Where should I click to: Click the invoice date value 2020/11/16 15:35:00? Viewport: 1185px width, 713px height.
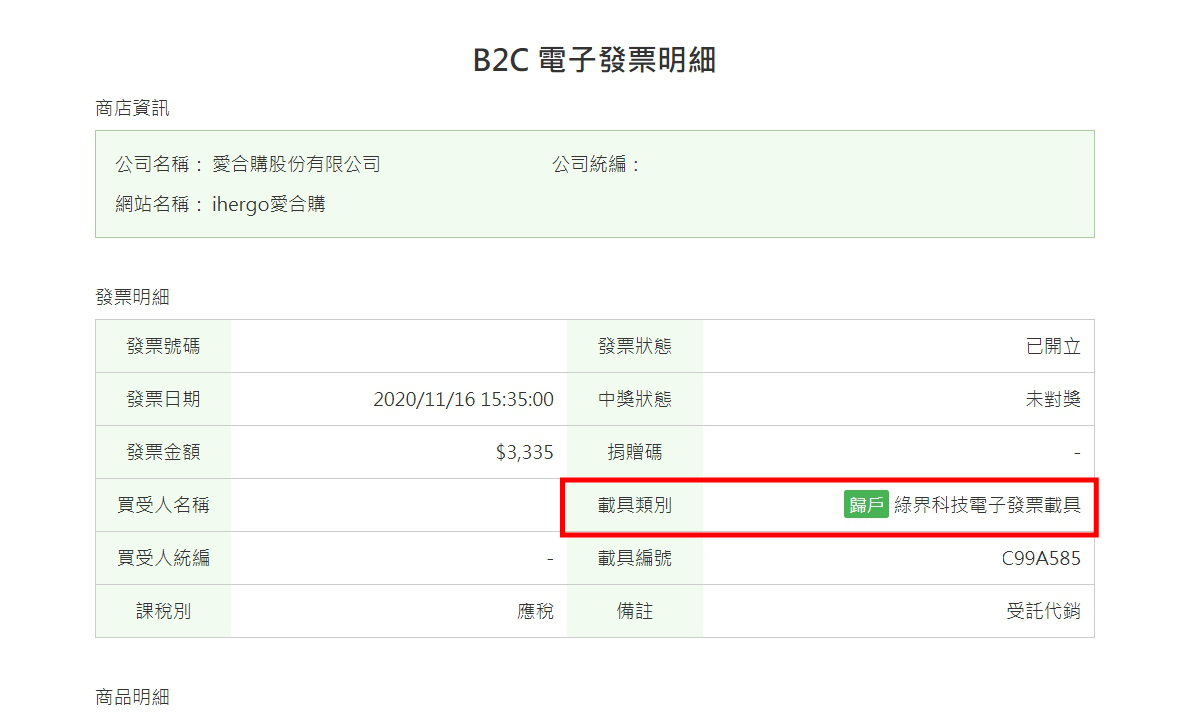pos(463,399)
